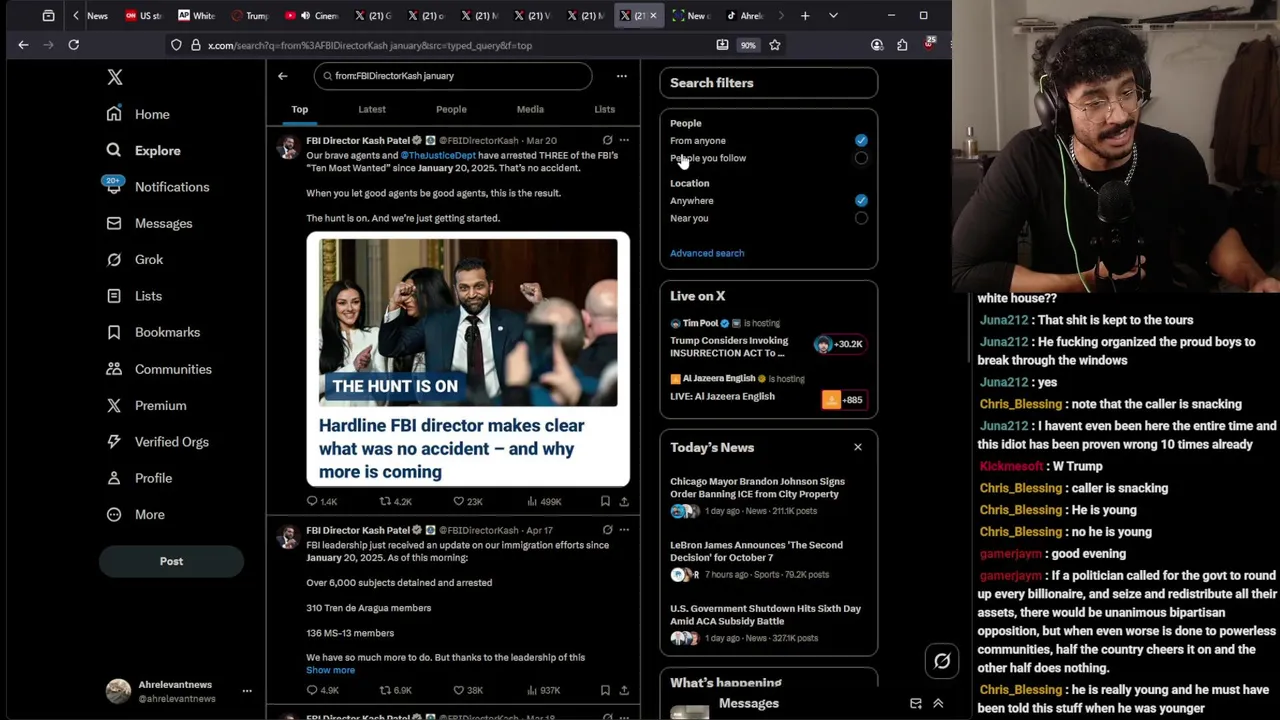Click browser reload button

(x=74, y=45)
